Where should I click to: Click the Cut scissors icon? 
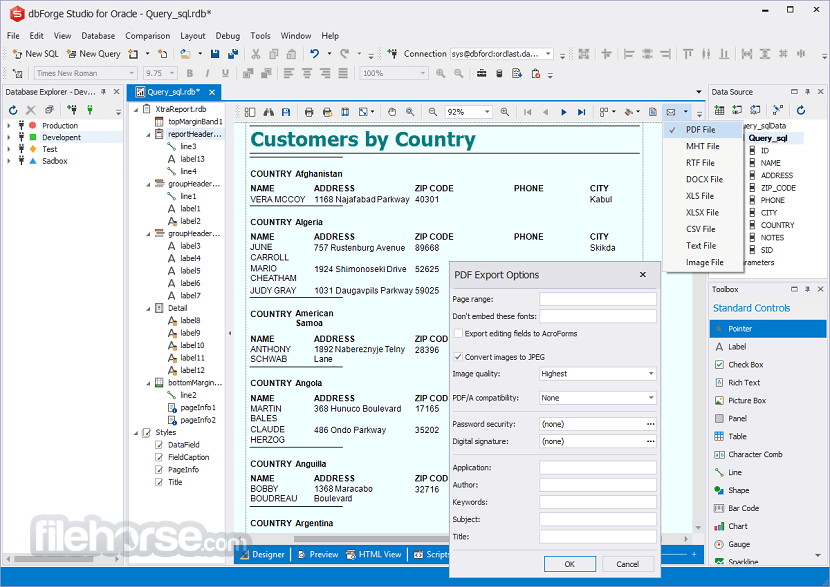coord(256,54)
